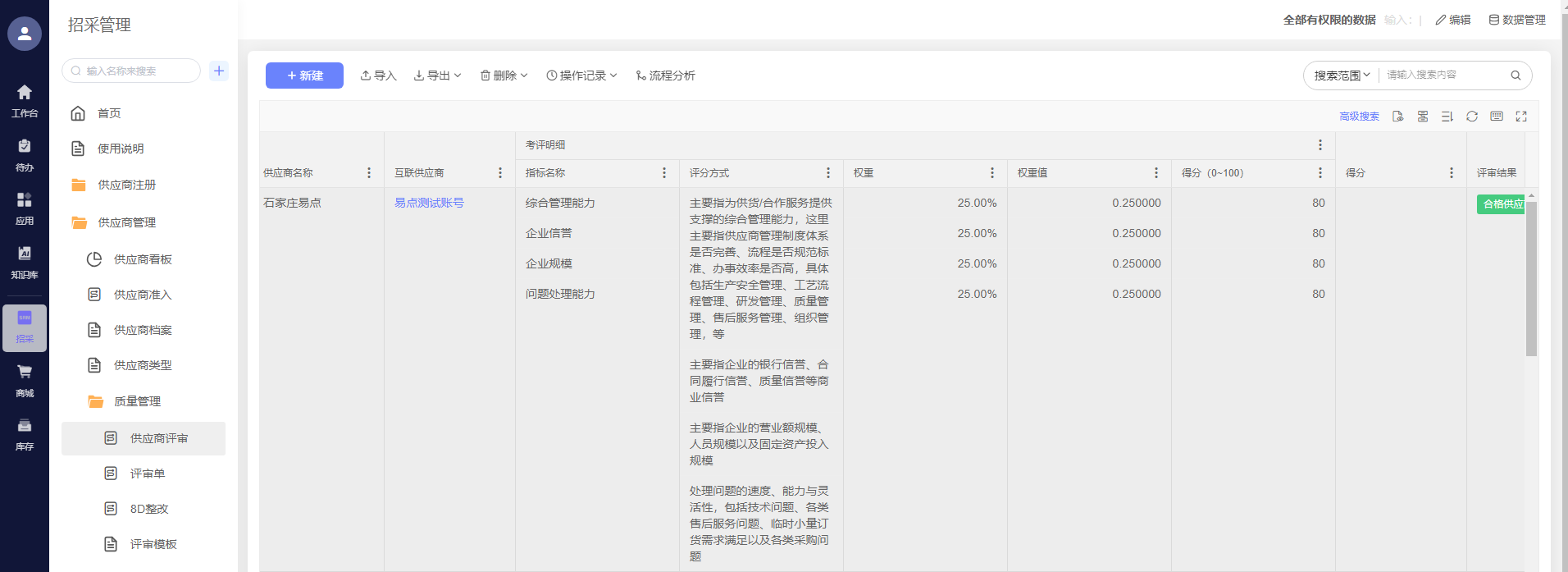Collapse the 供应商管理 folder
This screenshot has width=1568, height=572.
pyautogui.click(x=126, y=222)
